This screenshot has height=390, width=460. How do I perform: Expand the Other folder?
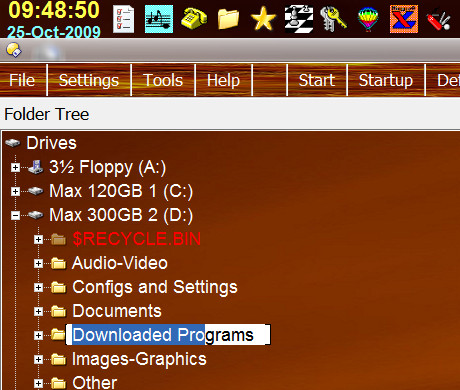point(38,383)
